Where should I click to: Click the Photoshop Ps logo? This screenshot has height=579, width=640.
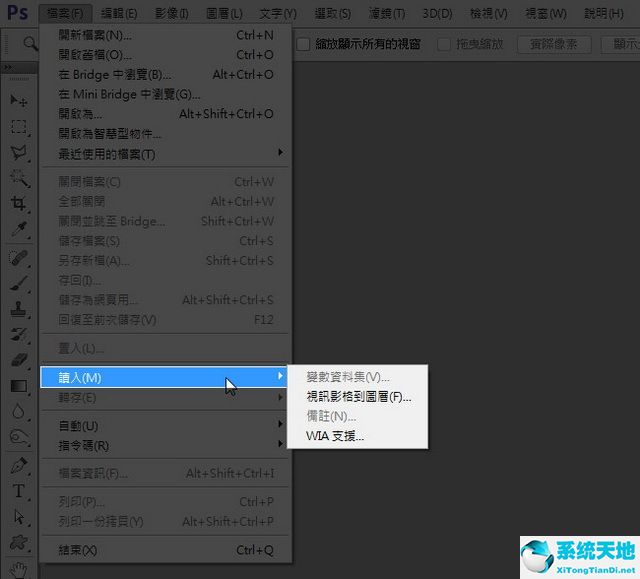(18, 13)
